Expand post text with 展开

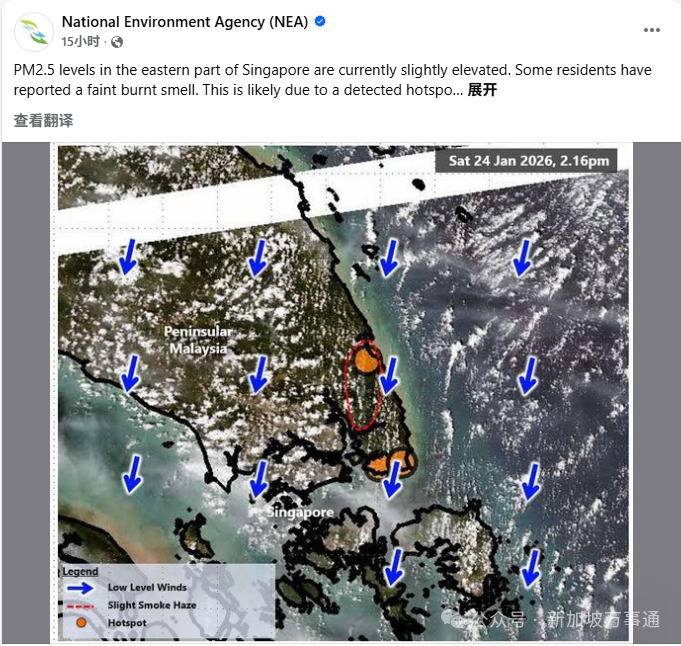[482, 90]
